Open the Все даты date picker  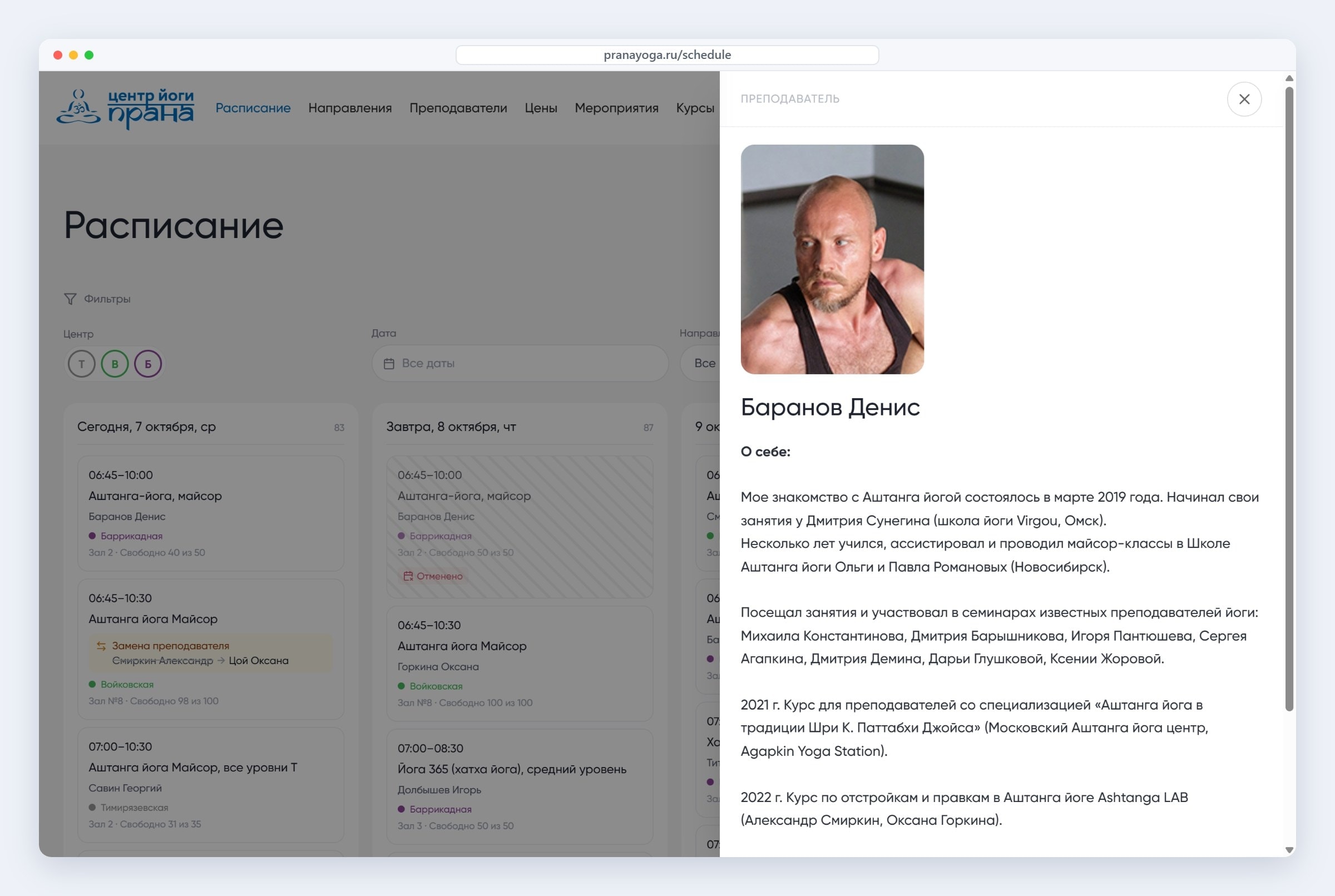[x=520, y=363]
